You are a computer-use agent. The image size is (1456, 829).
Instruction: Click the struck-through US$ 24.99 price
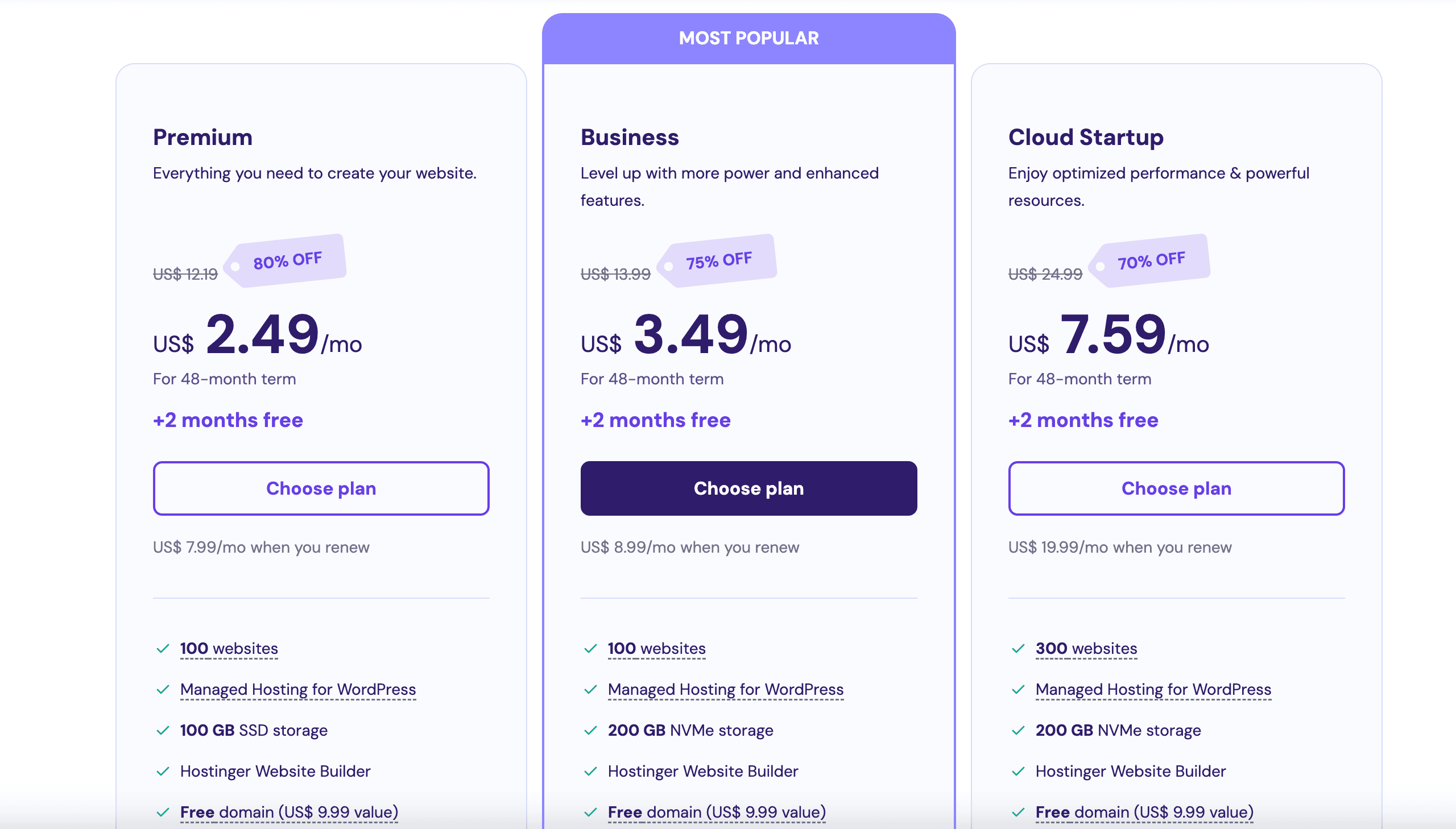coord(1045,274)
